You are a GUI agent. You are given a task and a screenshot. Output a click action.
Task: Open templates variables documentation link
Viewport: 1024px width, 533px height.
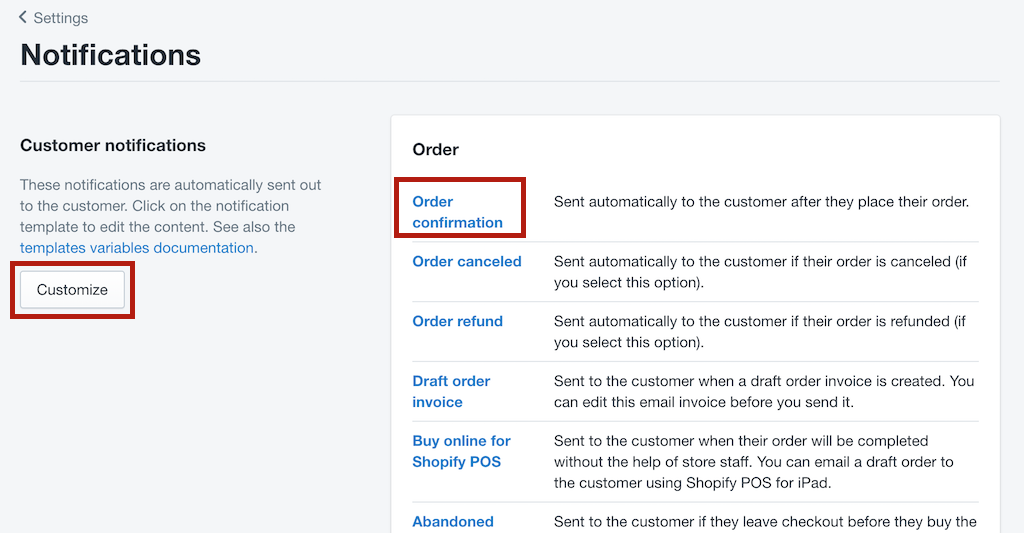(x=136, y=248)
